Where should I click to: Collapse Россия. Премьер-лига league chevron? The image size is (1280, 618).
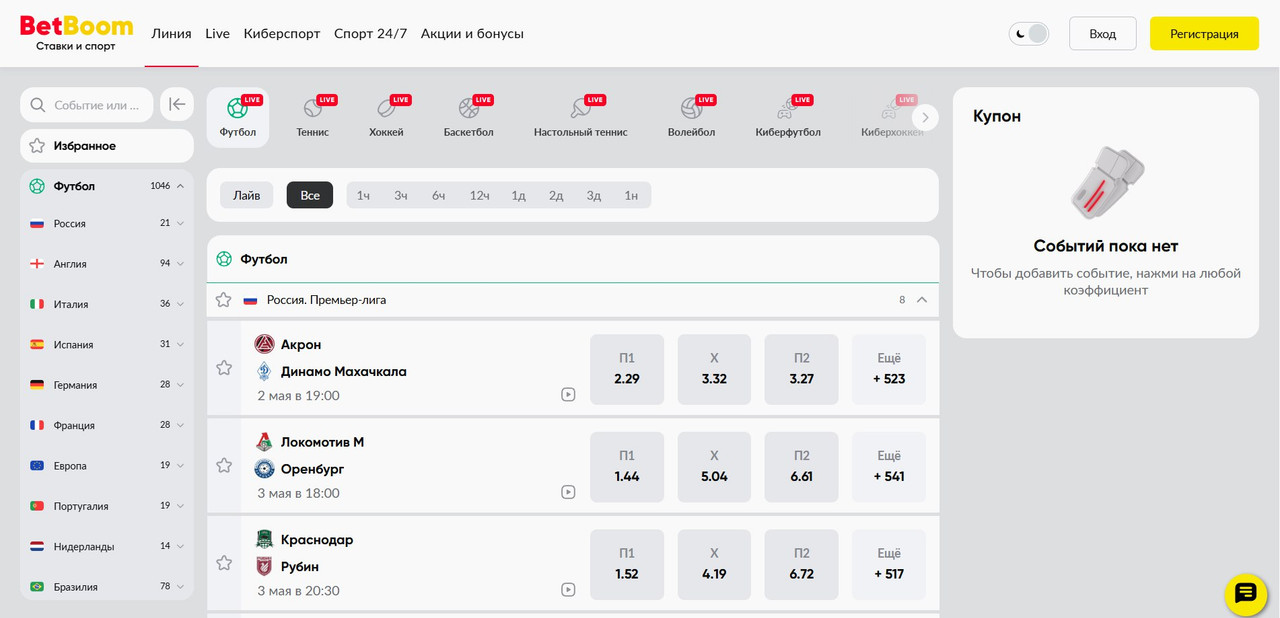tap(922, 299)
